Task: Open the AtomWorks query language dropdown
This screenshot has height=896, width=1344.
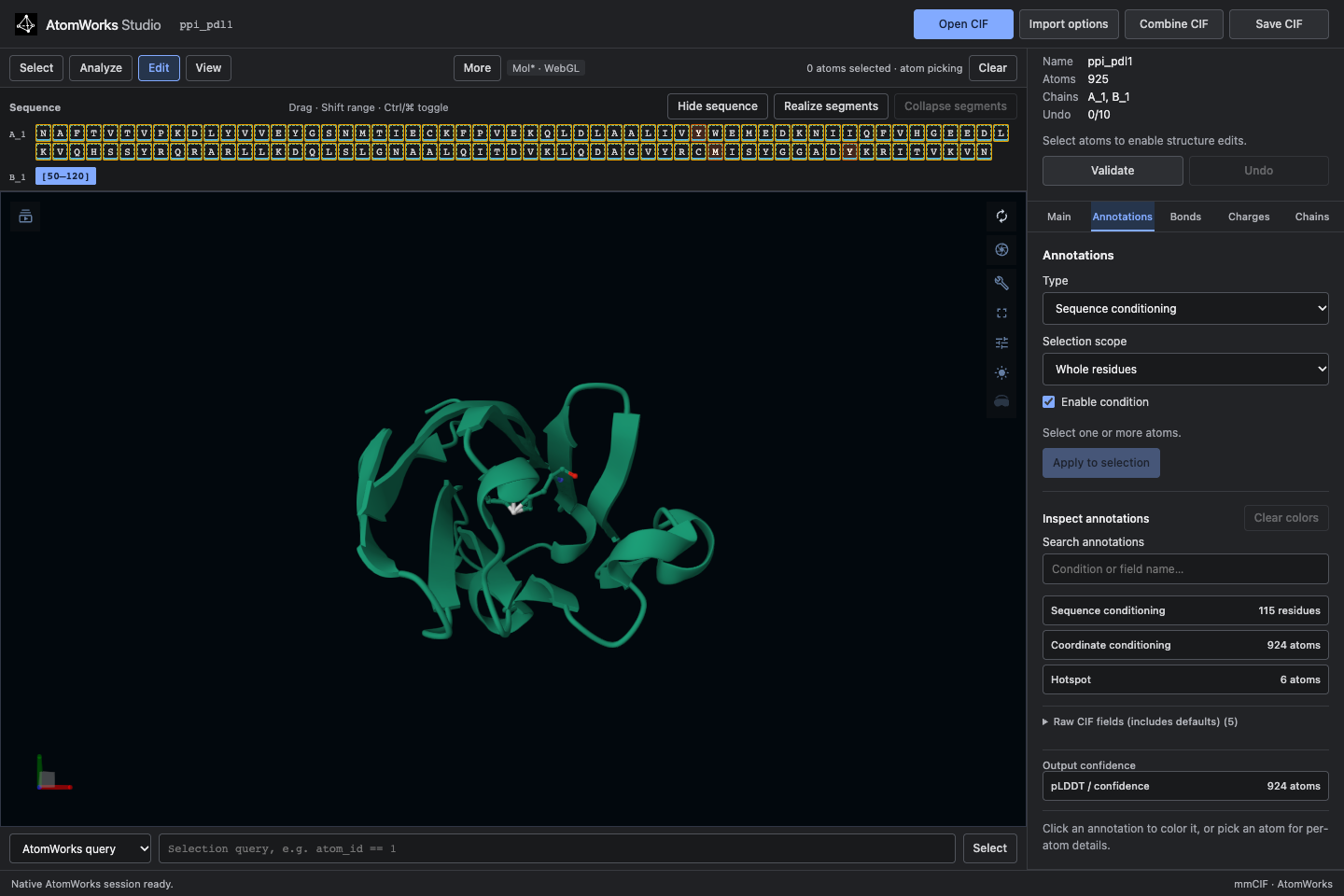Action: [x=80, y=848]
